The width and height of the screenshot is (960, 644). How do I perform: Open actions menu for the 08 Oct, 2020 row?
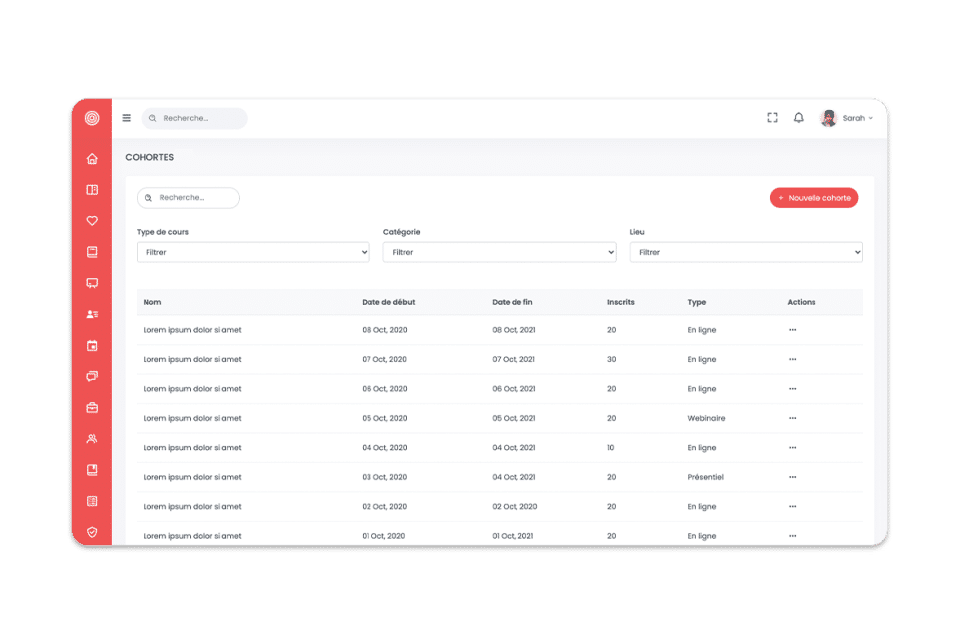(x=793, y=330)
